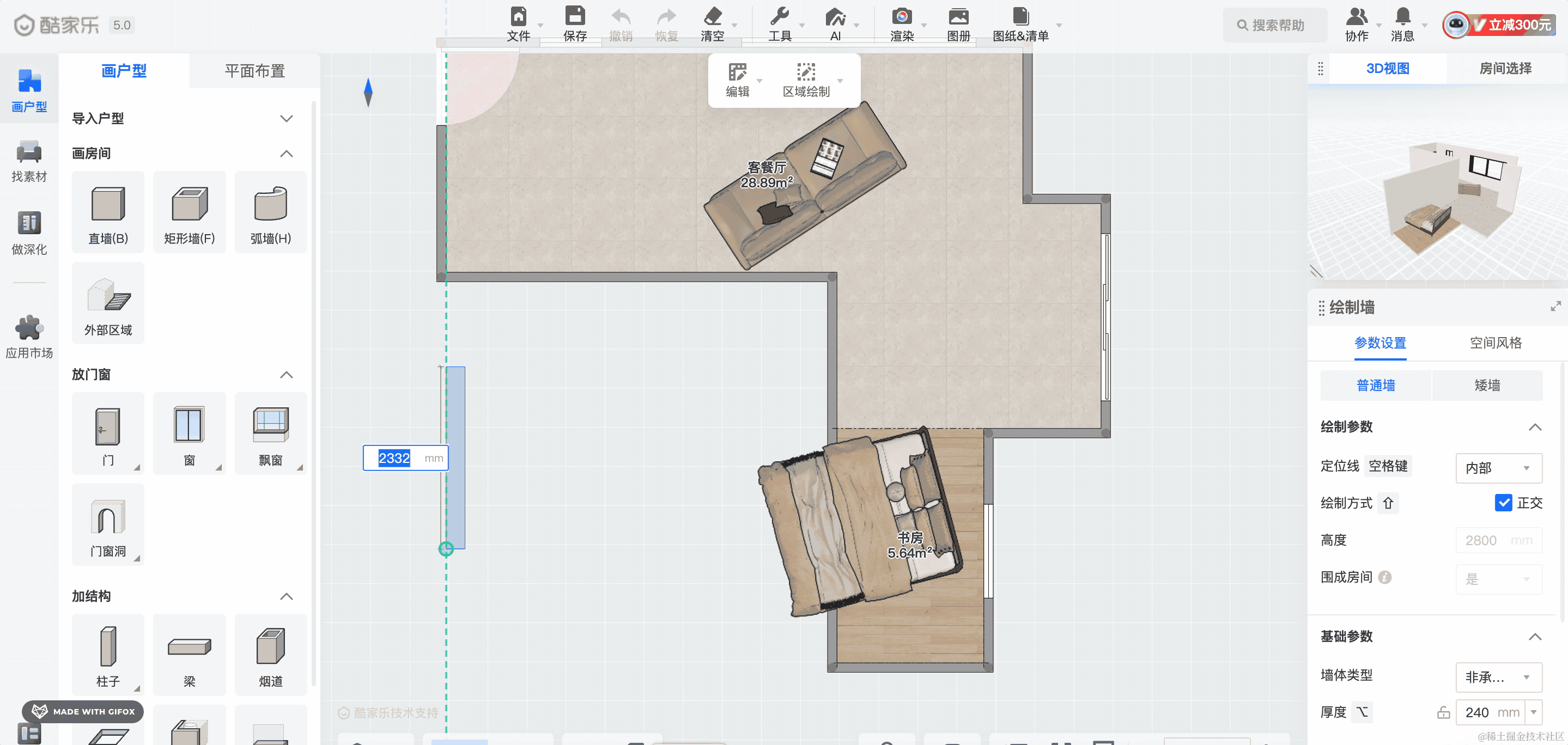Collapse the 基础参数 section
Screen dimensions: 1568x745
pyautogui.click(x=1535, y=637)
